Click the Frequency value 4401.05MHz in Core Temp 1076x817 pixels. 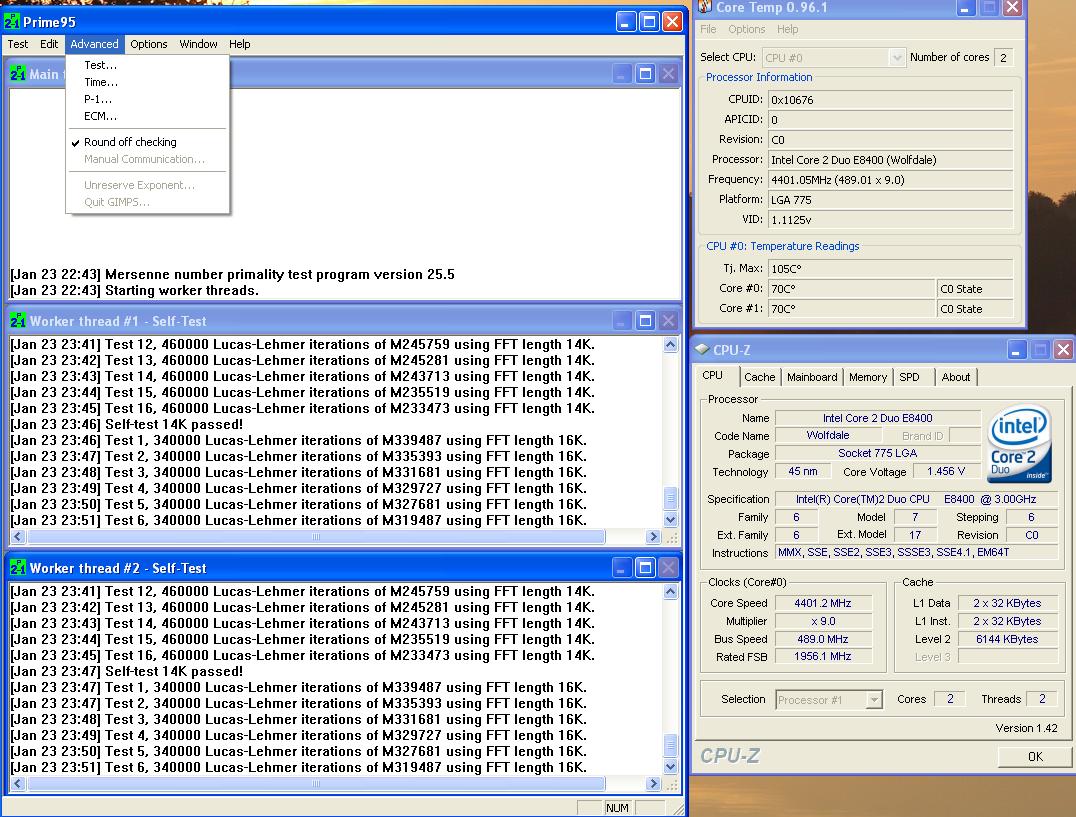(x=890, y=180)
